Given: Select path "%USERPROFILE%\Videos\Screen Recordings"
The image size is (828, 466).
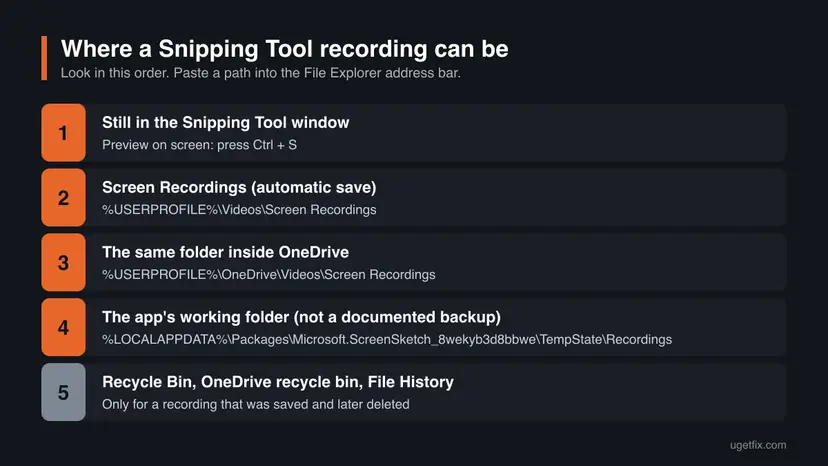Looking at the screenshot, I should [x=239, y=210].
